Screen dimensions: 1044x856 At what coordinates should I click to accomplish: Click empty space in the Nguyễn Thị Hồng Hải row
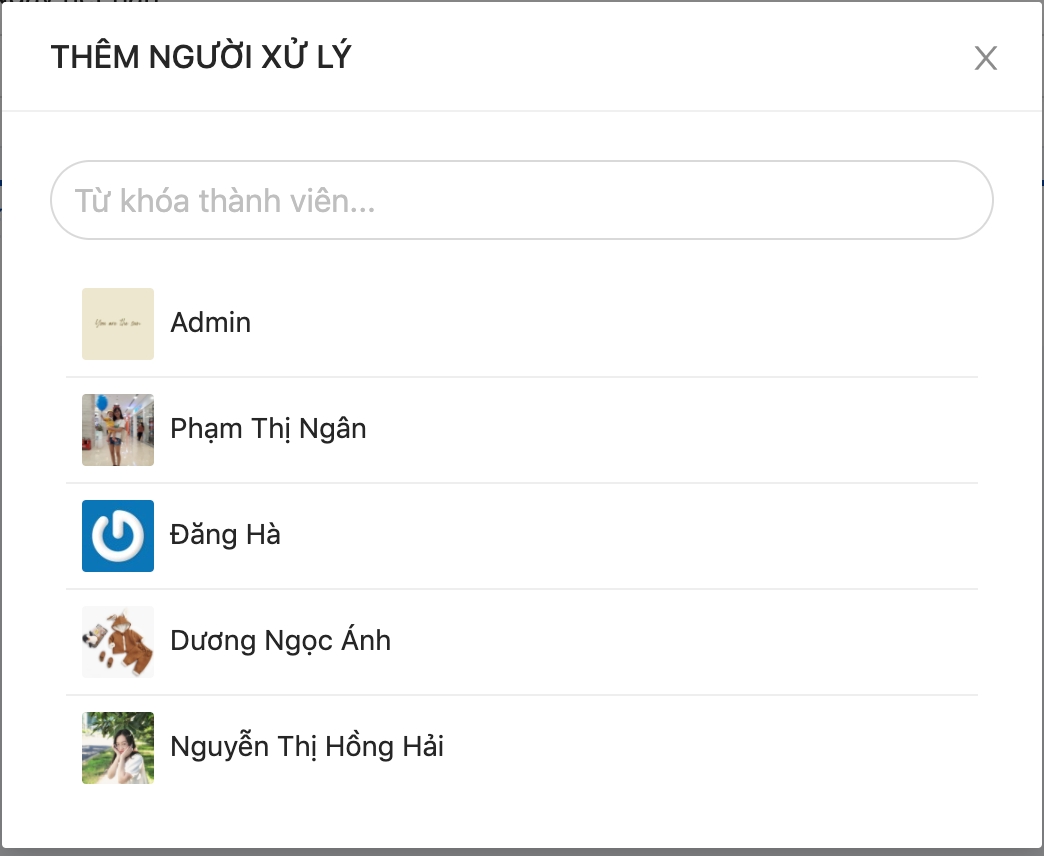[706, 748]
